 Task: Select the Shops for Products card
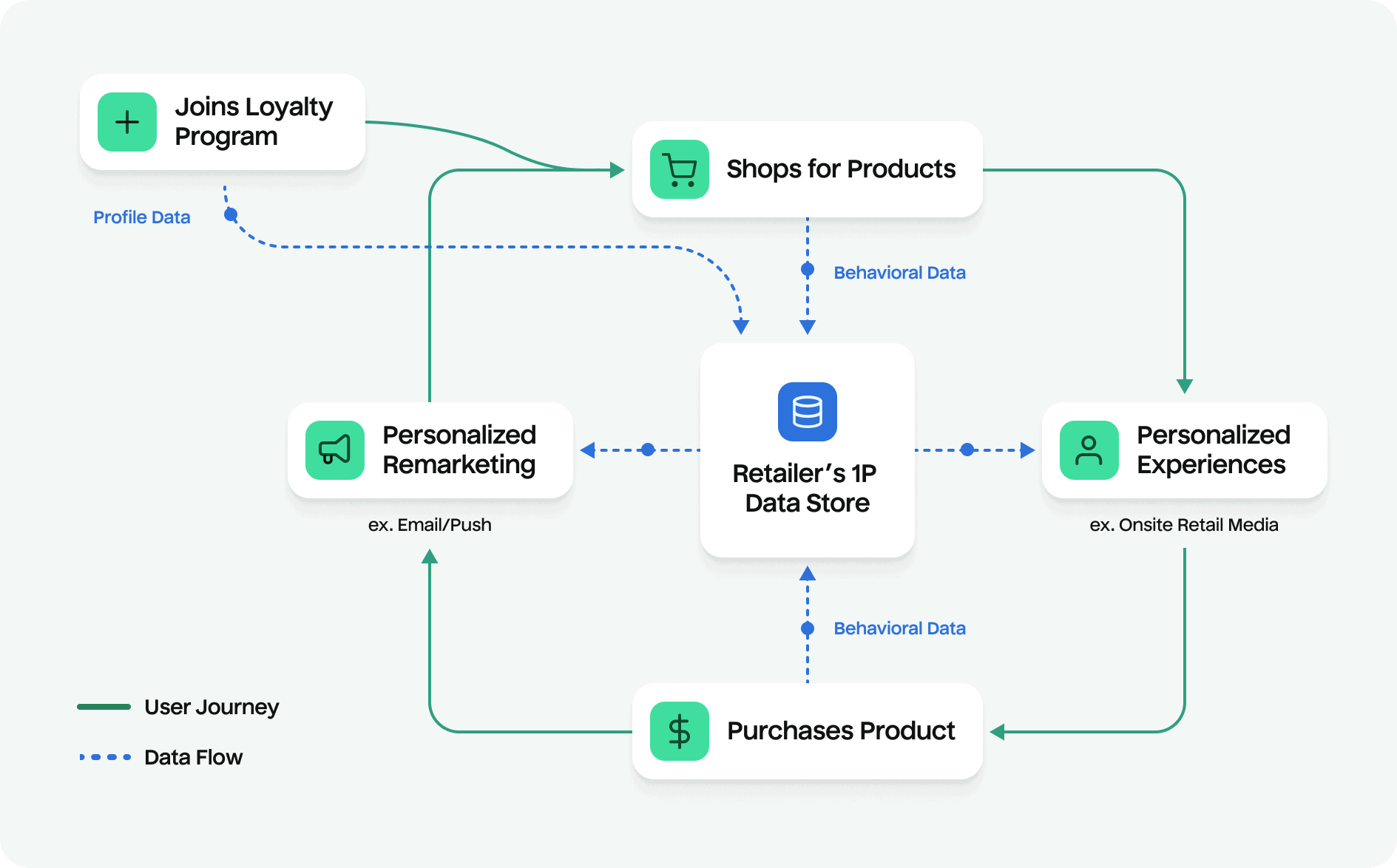808,169
